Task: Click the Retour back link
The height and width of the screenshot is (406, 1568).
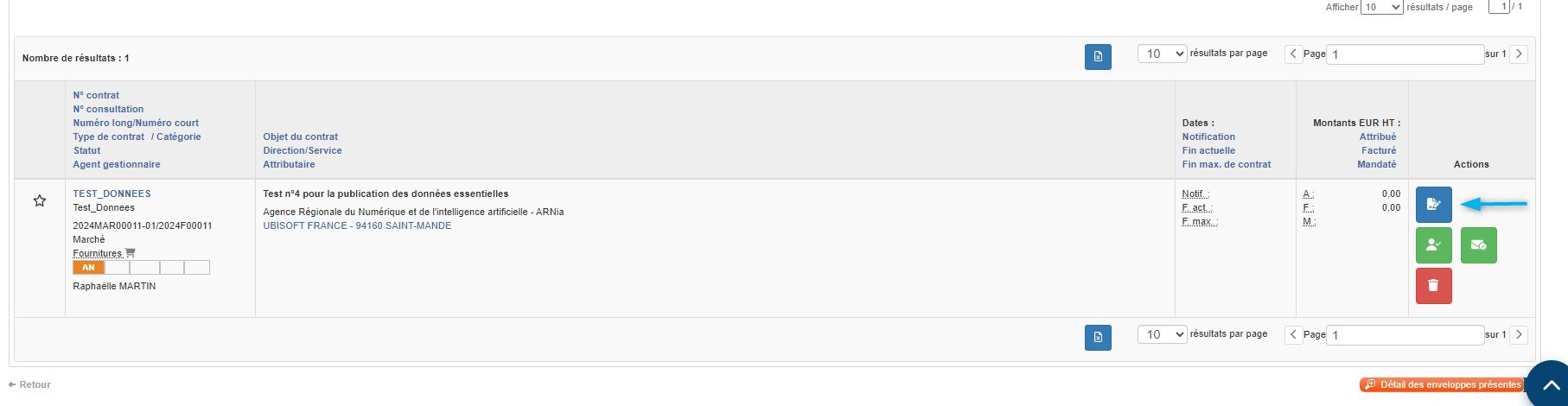Action: tap(30, 384)
